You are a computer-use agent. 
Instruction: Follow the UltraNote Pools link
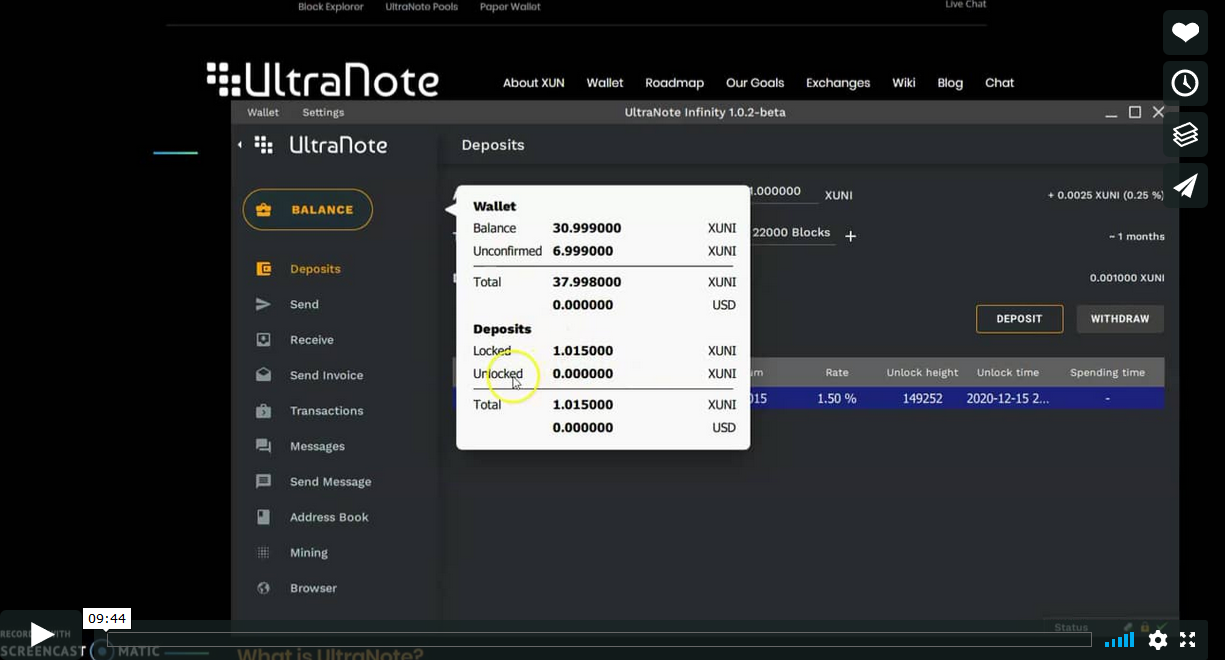(x=422, y=7)
